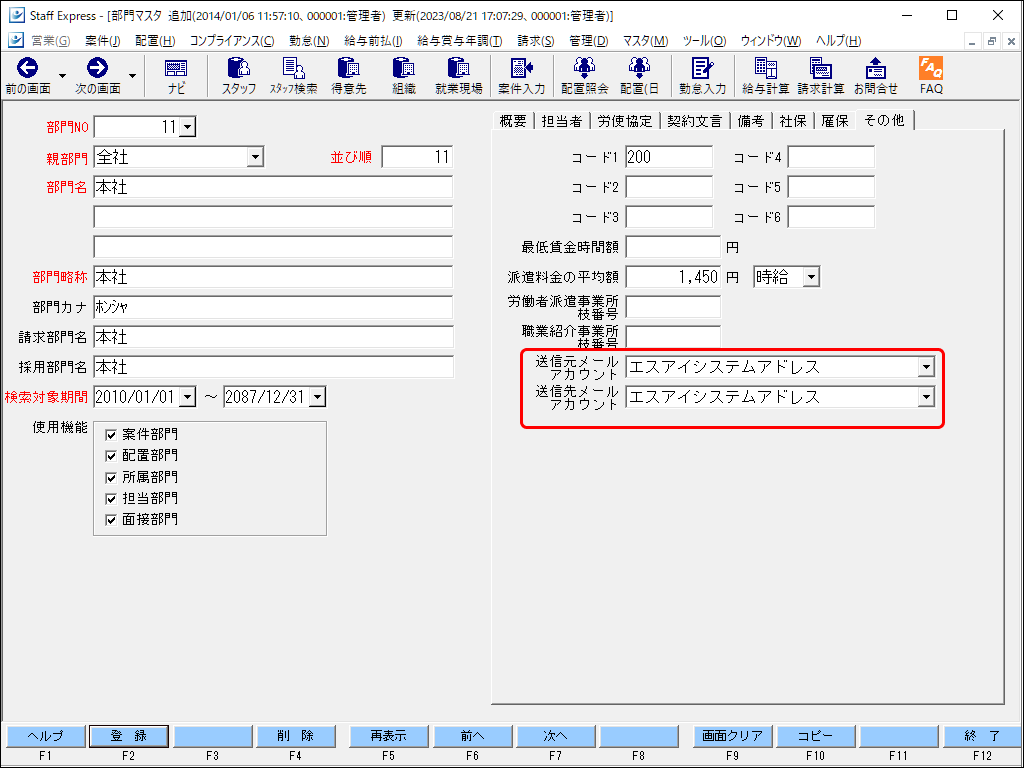Click the 画面クリア clear button
This screenshot has width=1024, height=768.
coord(732,735)
